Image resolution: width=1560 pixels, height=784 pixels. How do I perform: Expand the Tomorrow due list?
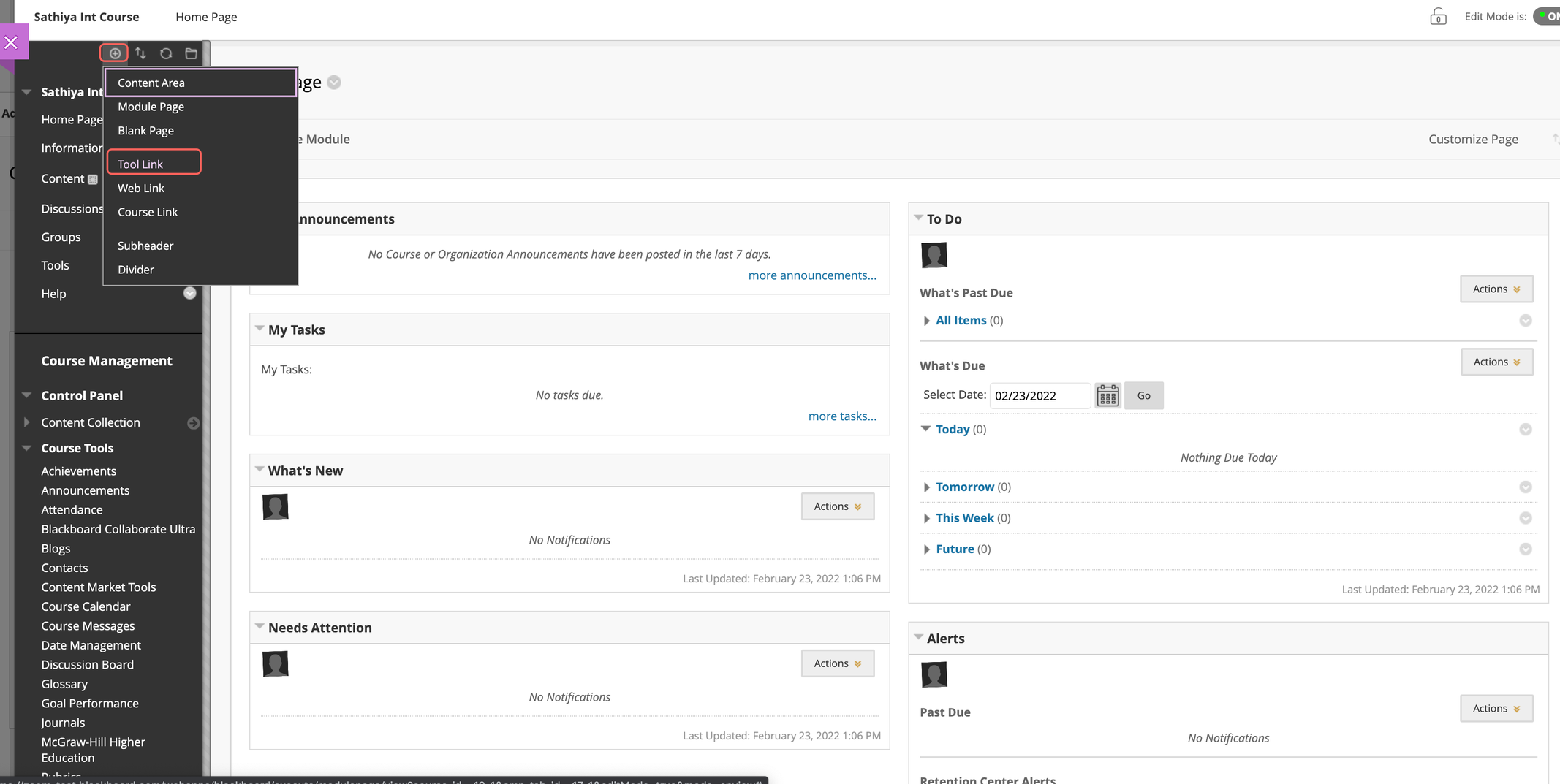926,487
